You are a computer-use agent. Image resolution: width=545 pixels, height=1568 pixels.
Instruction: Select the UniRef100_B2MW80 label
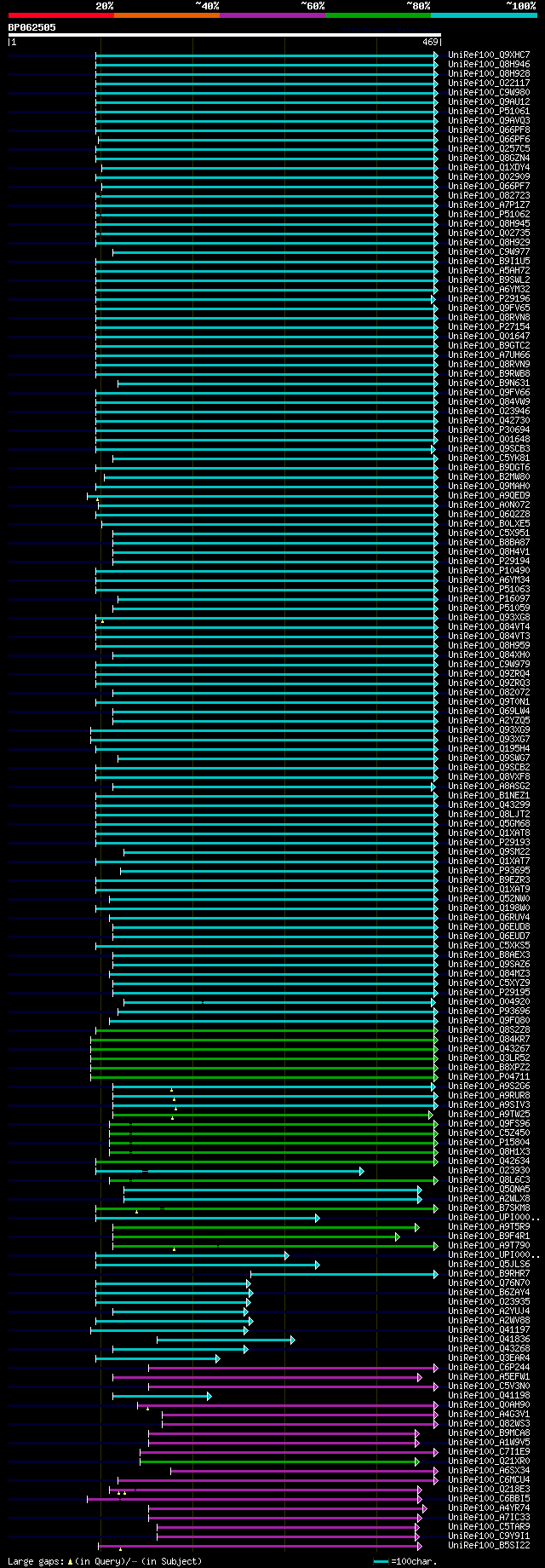click(x=489, y=476)
